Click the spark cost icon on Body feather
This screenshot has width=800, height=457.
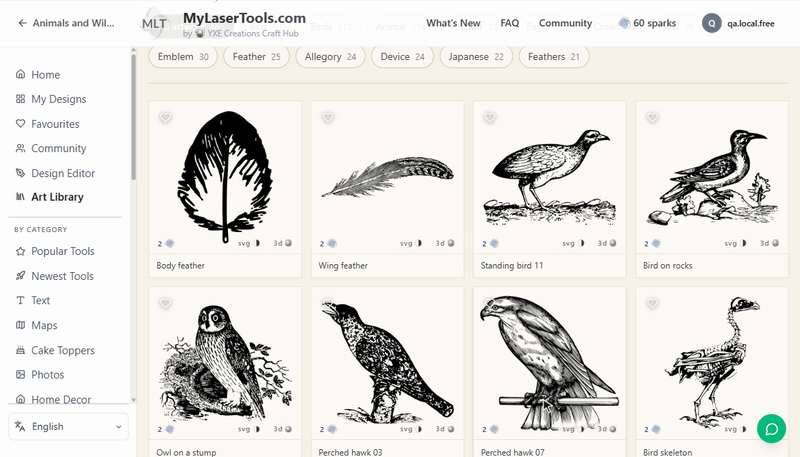(x=169, y=243)
